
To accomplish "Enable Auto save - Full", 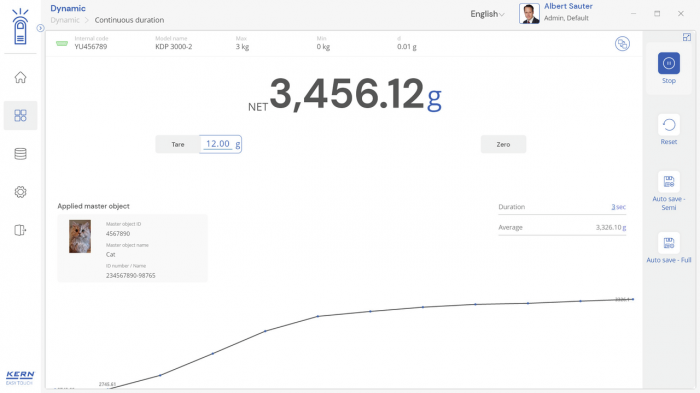I will [668, 243].
